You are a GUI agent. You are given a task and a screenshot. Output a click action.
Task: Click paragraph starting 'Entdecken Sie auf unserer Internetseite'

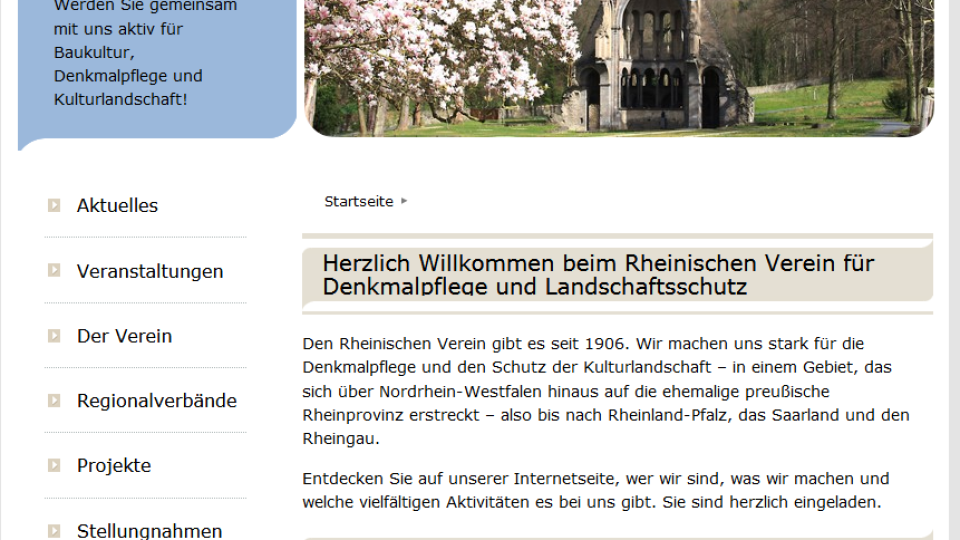click(596, 490)
